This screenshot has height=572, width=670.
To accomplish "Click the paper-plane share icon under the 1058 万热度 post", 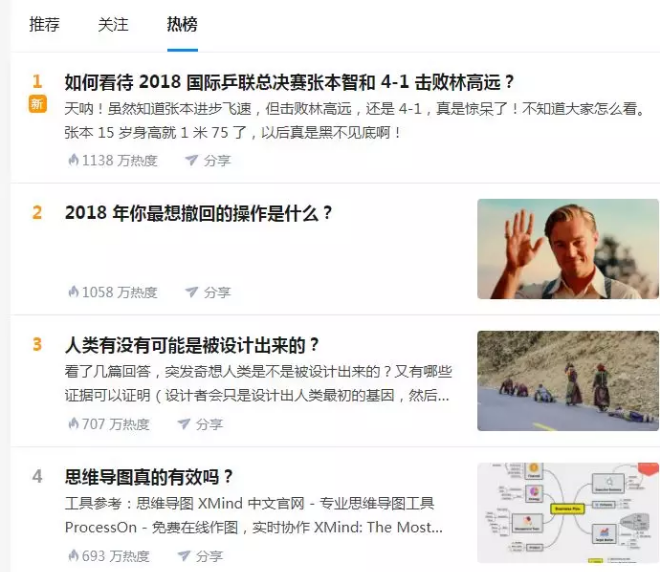I will click(x=191, y=292).
